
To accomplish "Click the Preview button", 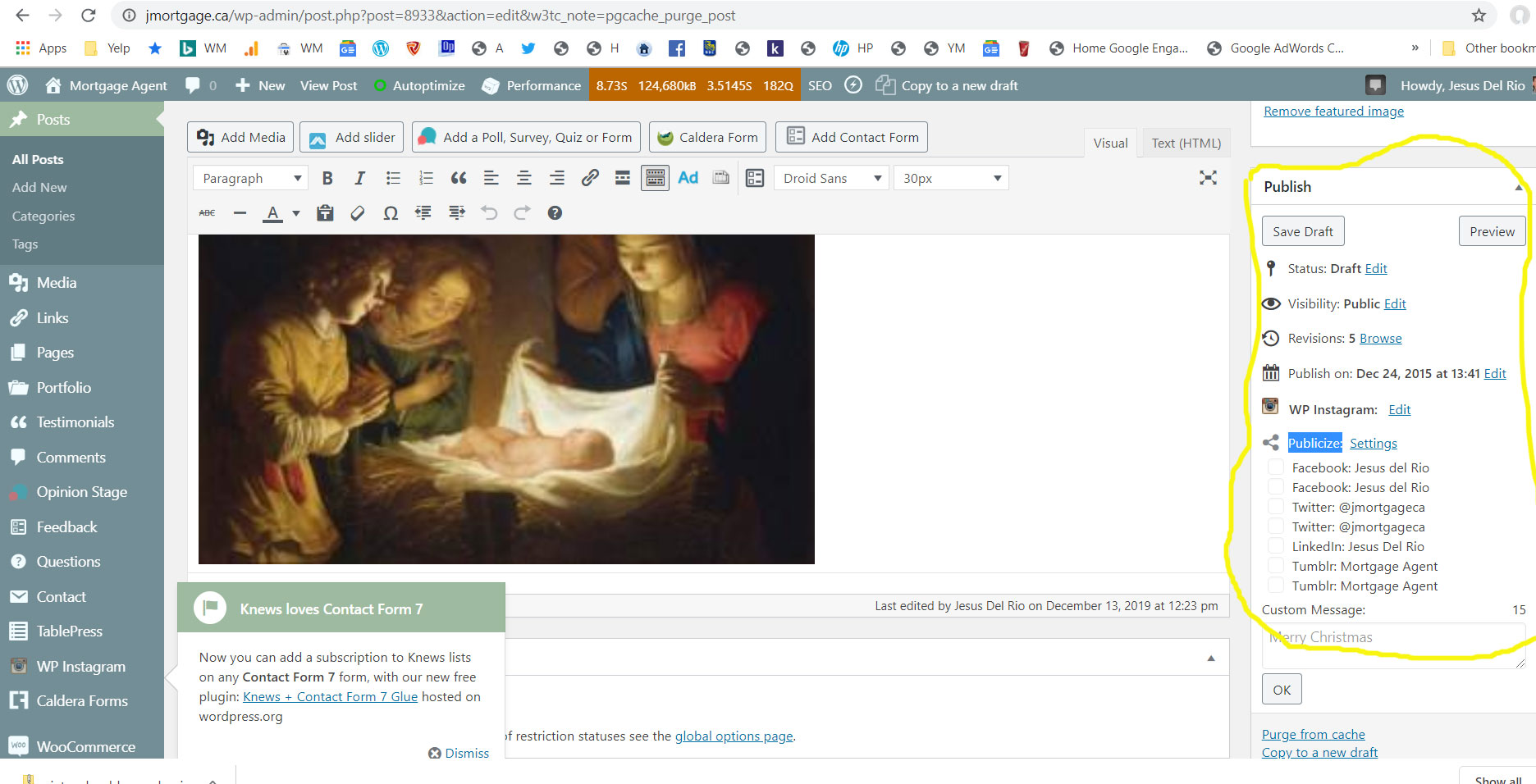I will click(1492, 231).
